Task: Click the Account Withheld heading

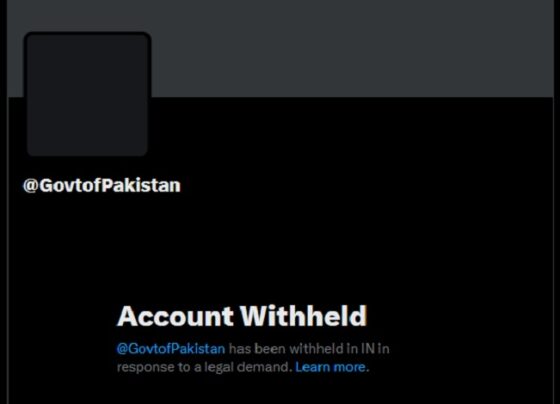Action: point(242,316)
